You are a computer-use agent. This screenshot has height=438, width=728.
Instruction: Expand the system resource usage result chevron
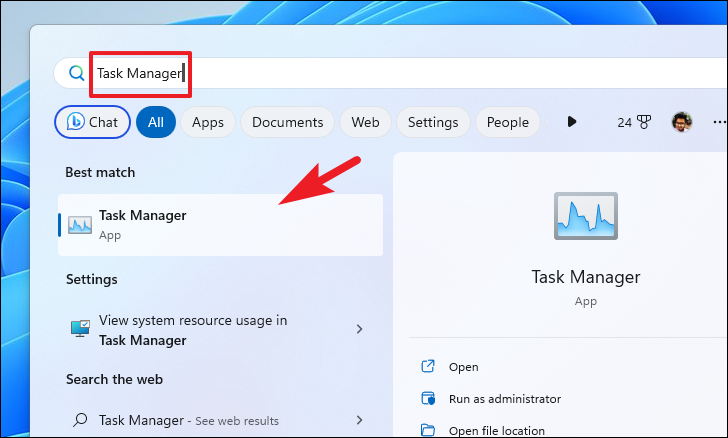point(359,329)
